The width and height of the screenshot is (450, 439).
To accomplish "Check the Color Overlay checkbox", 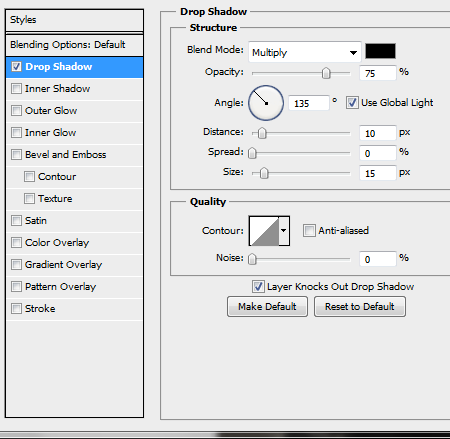I will tap(16, 243).
